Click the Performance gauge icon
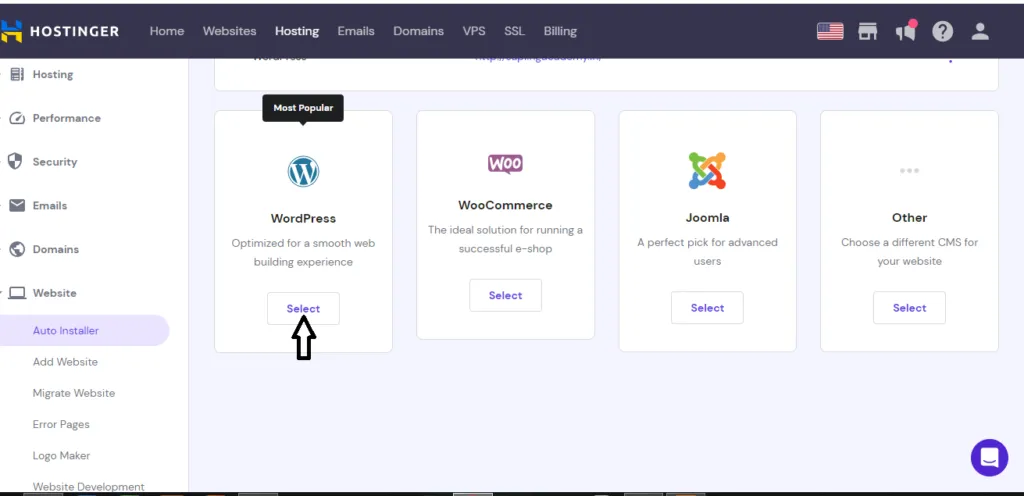 pos(17,118)
